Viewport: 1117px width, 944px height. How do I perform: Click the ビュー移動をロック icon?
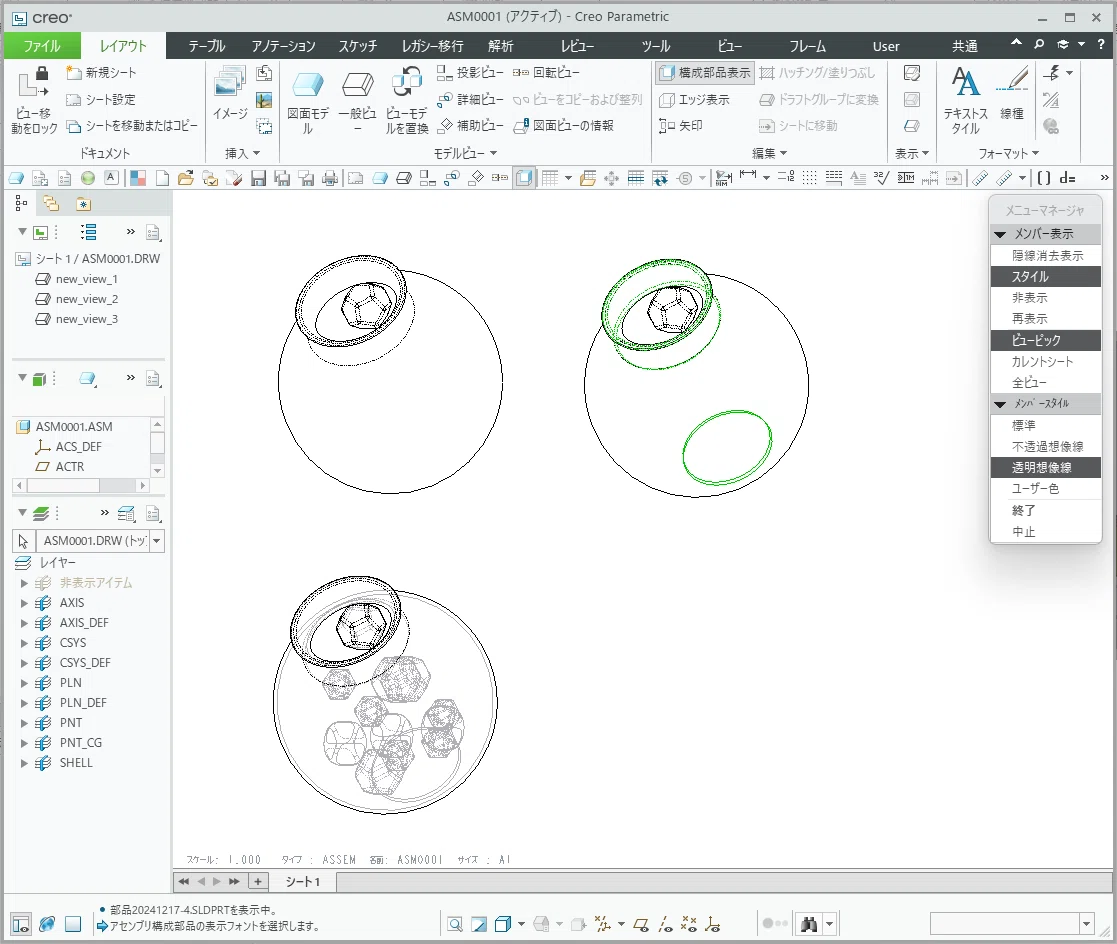click(33, 83)
